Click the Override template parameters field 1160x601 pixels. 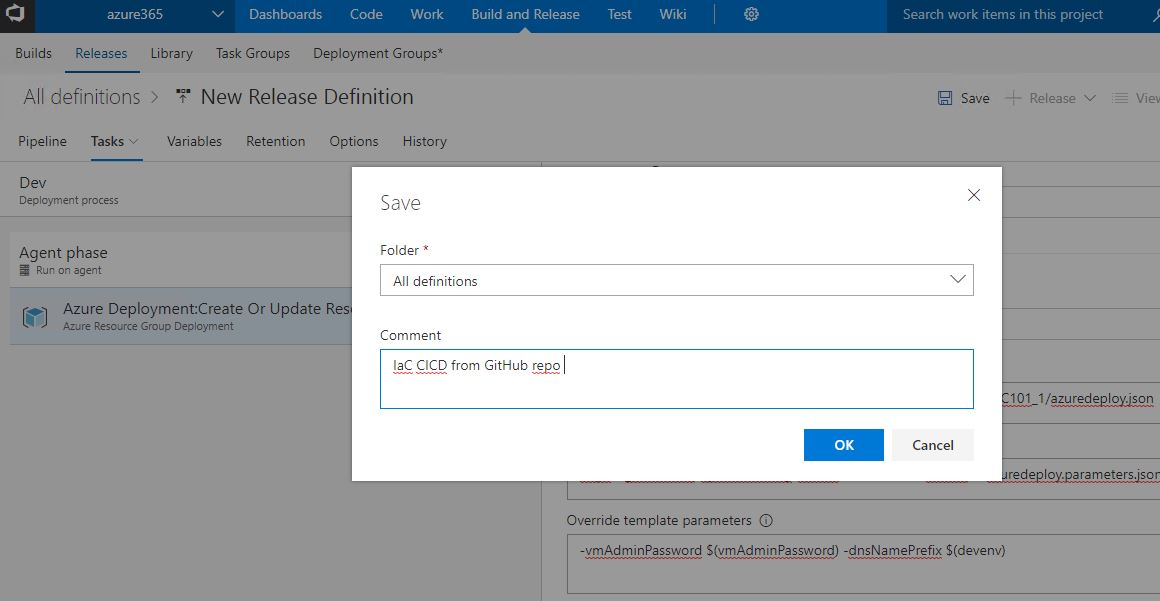[x=863, y=564]
